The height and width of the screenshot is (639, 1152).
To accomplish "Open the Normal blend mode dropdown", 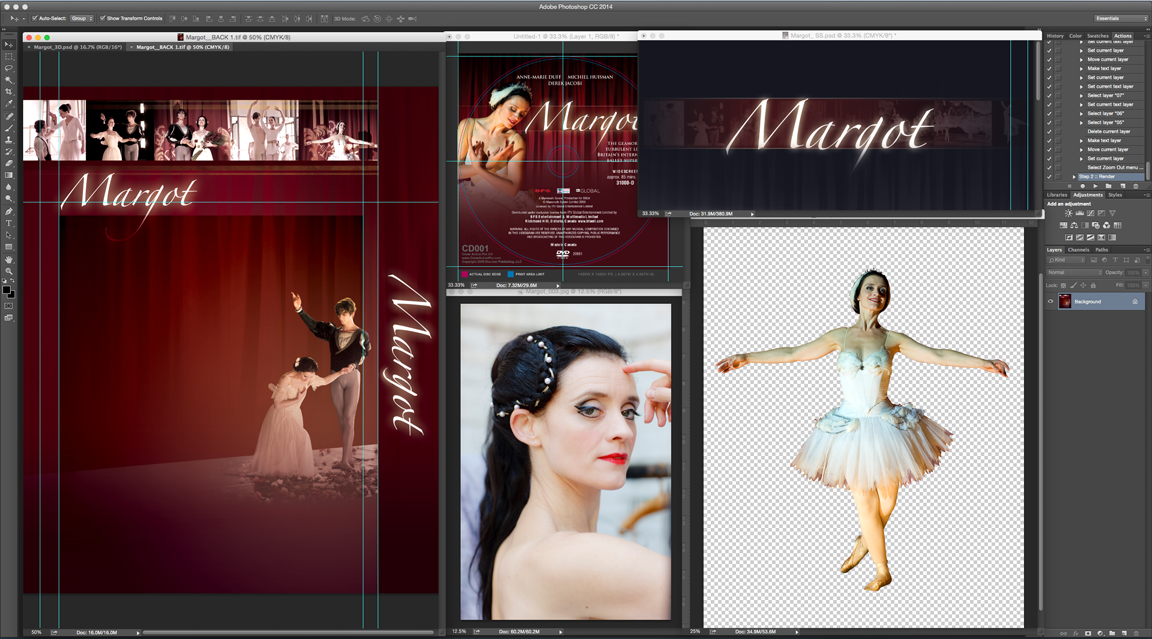I will 1075,272.
